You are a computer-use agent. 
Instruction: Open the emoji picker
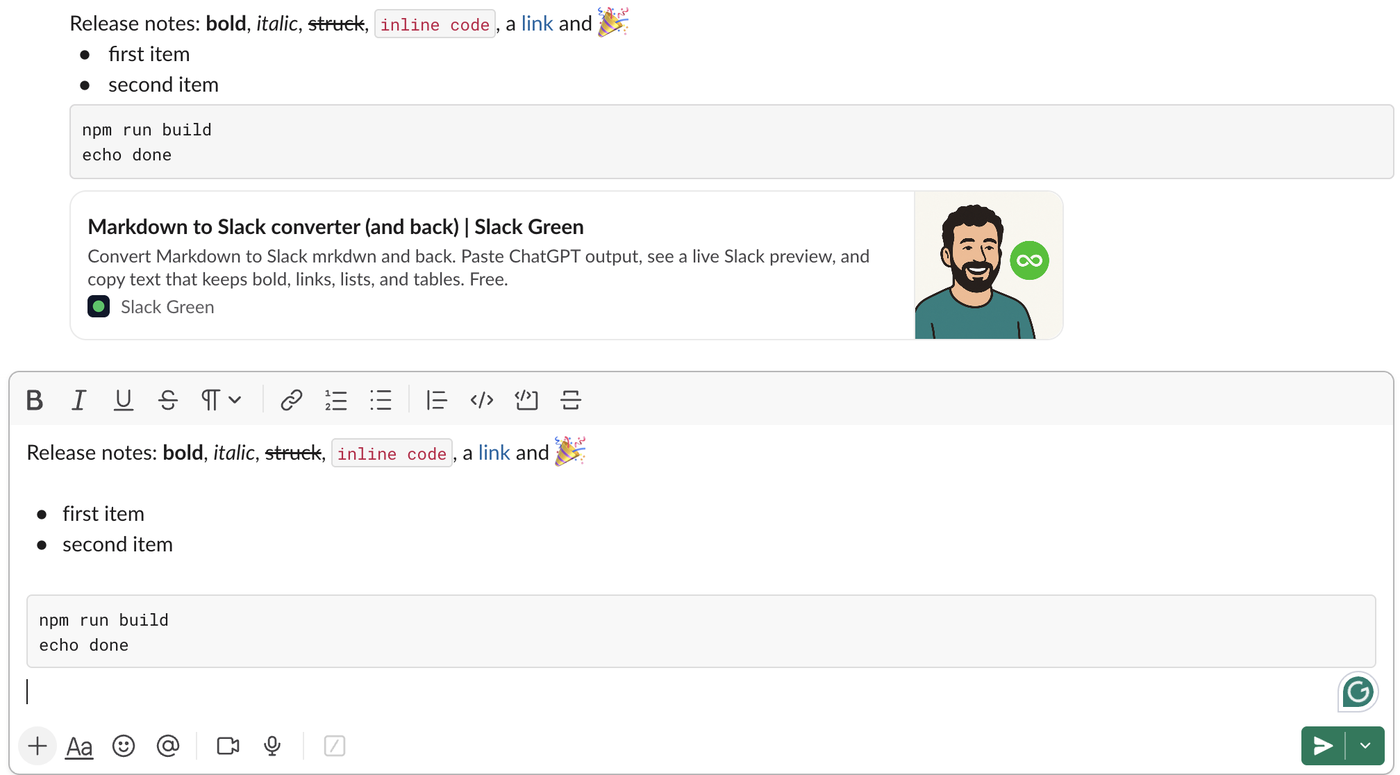(x=123, y=746)
